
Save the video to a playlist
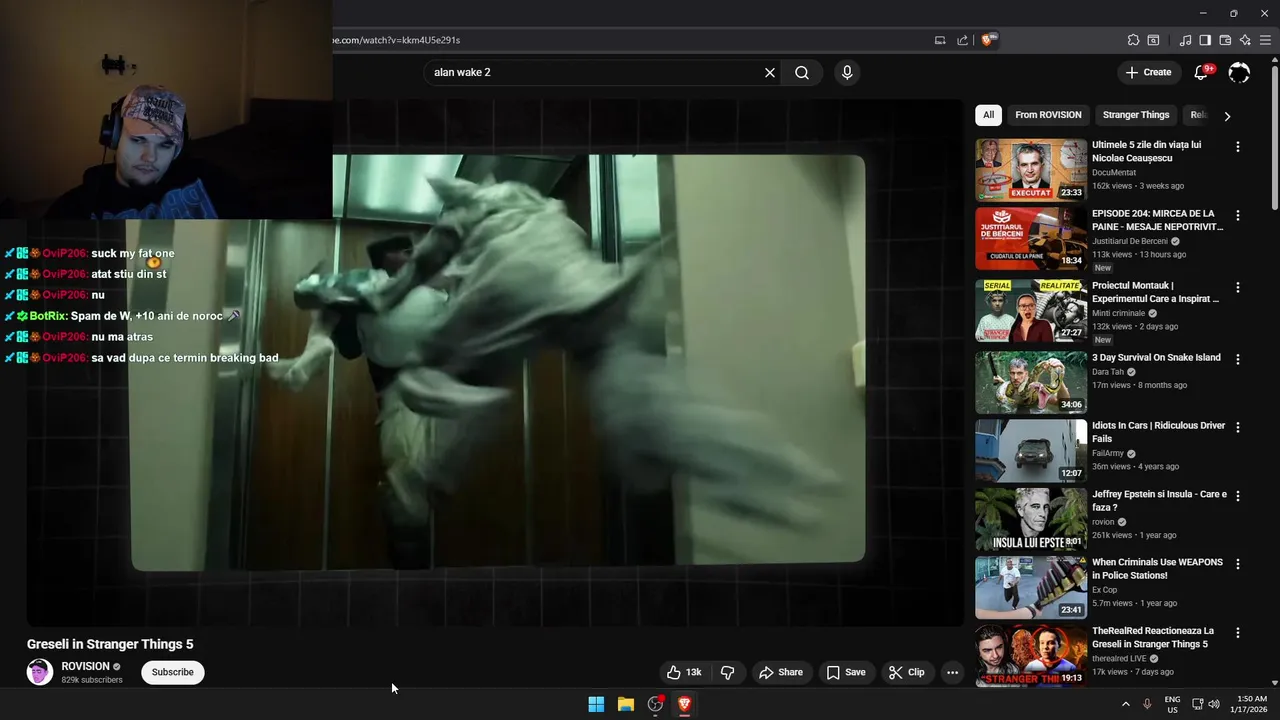point(846,672)
